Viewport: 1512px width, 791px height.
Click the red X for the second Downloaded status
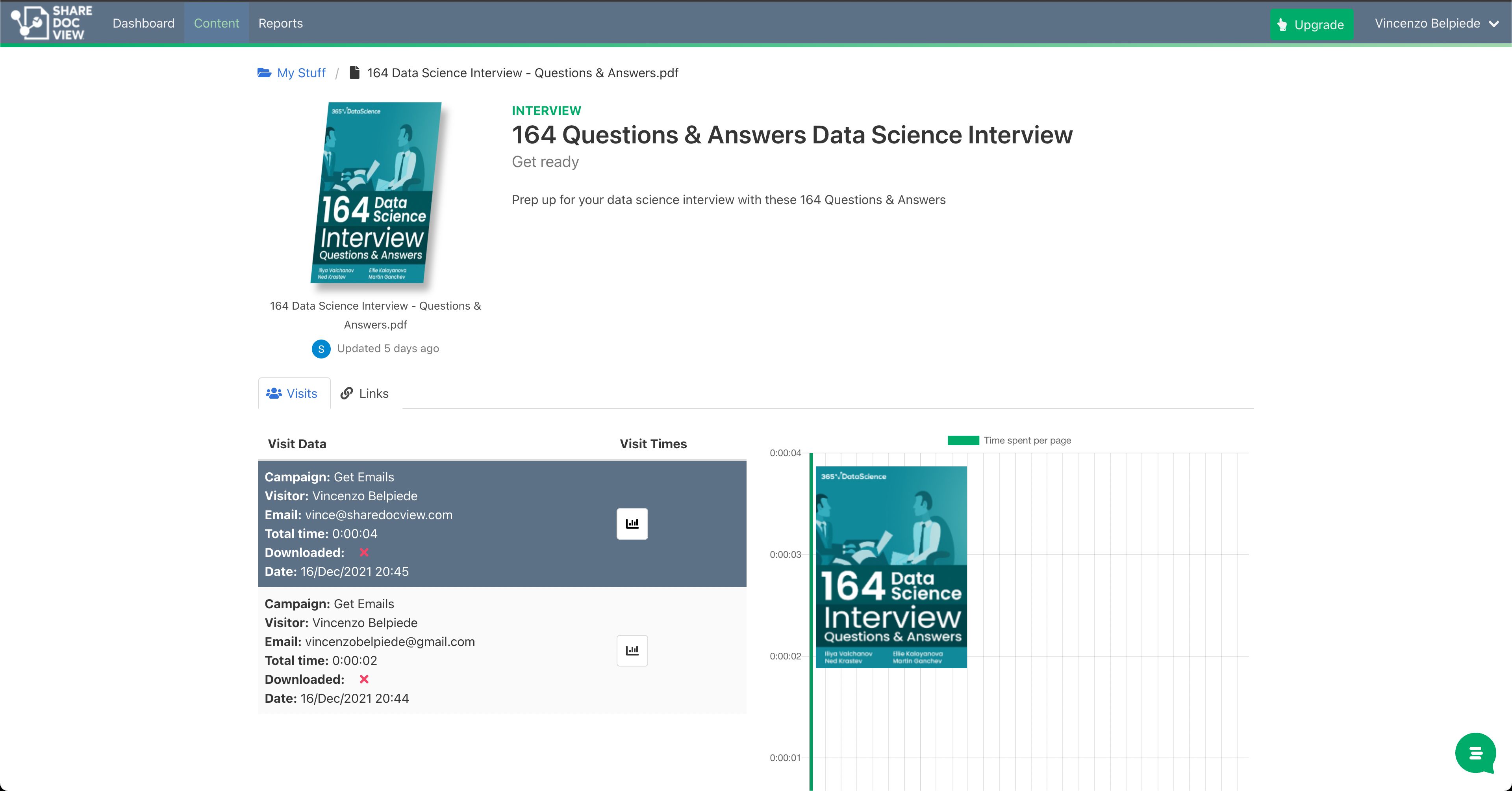(x=364, y=680)
